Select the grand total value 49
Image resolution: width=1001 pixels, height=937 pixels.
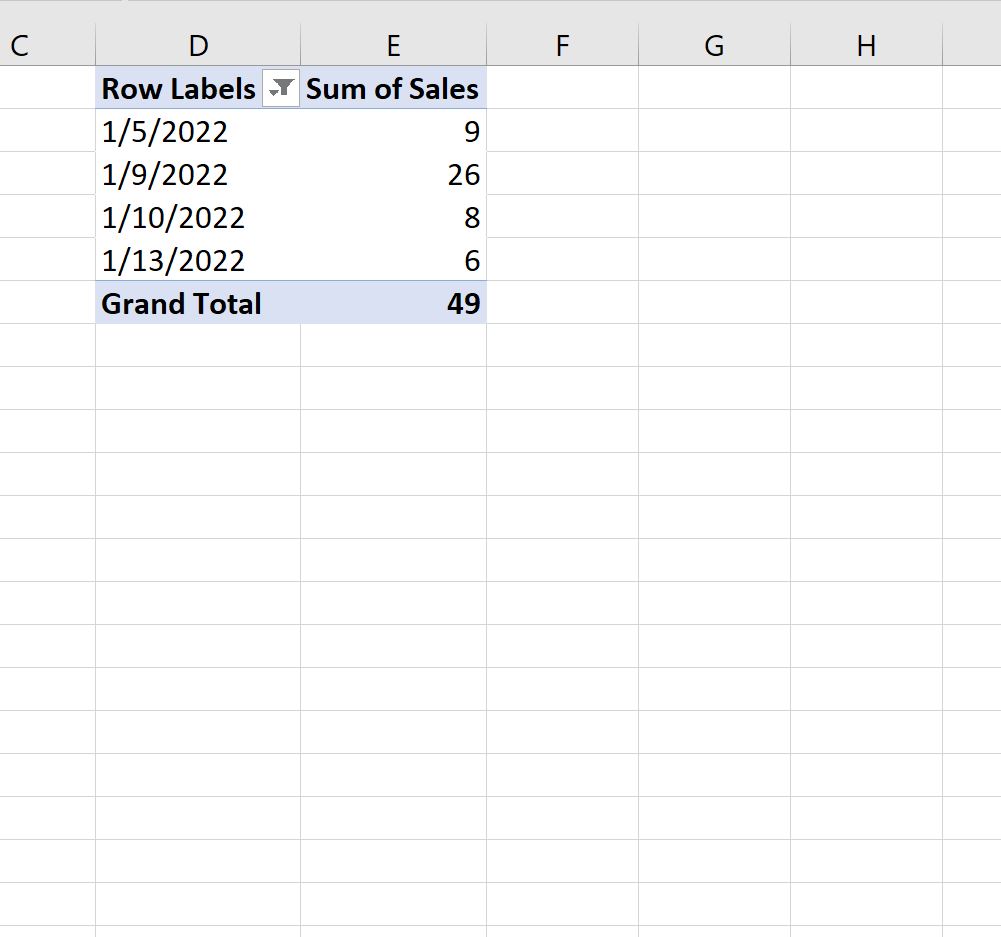tap(393, 303)
